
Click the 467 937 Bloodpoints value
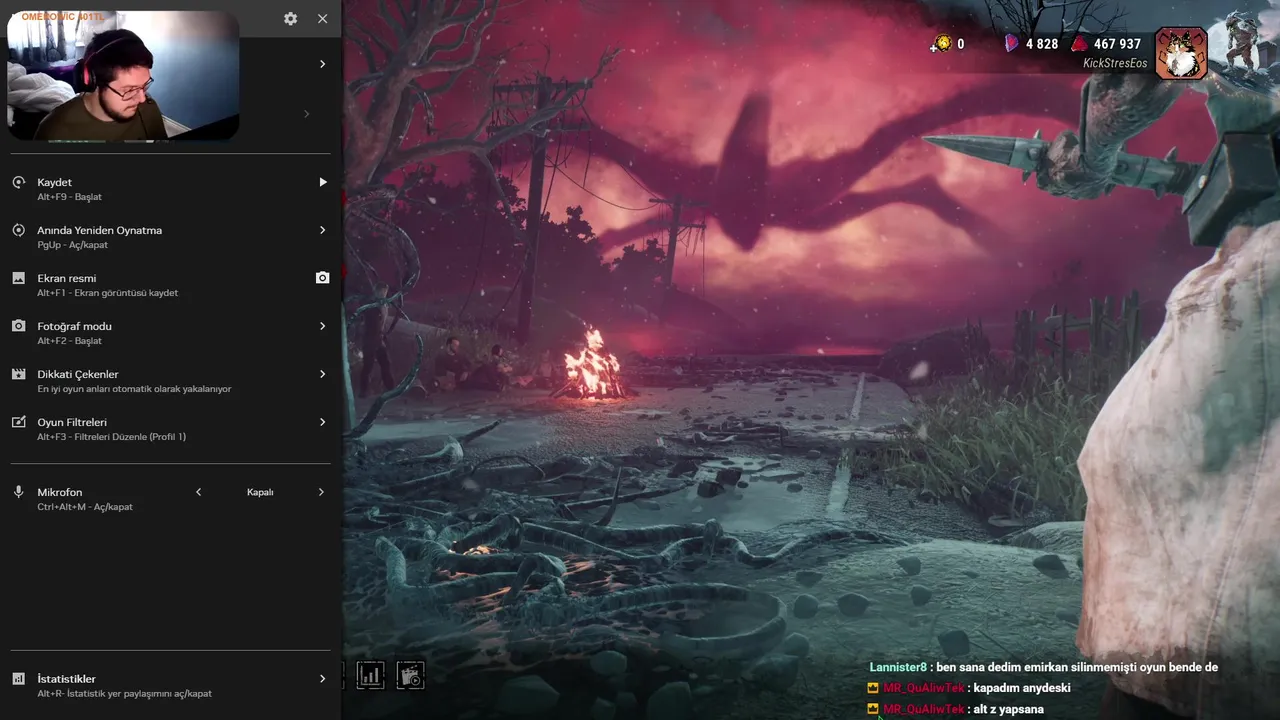[1117, 44]
